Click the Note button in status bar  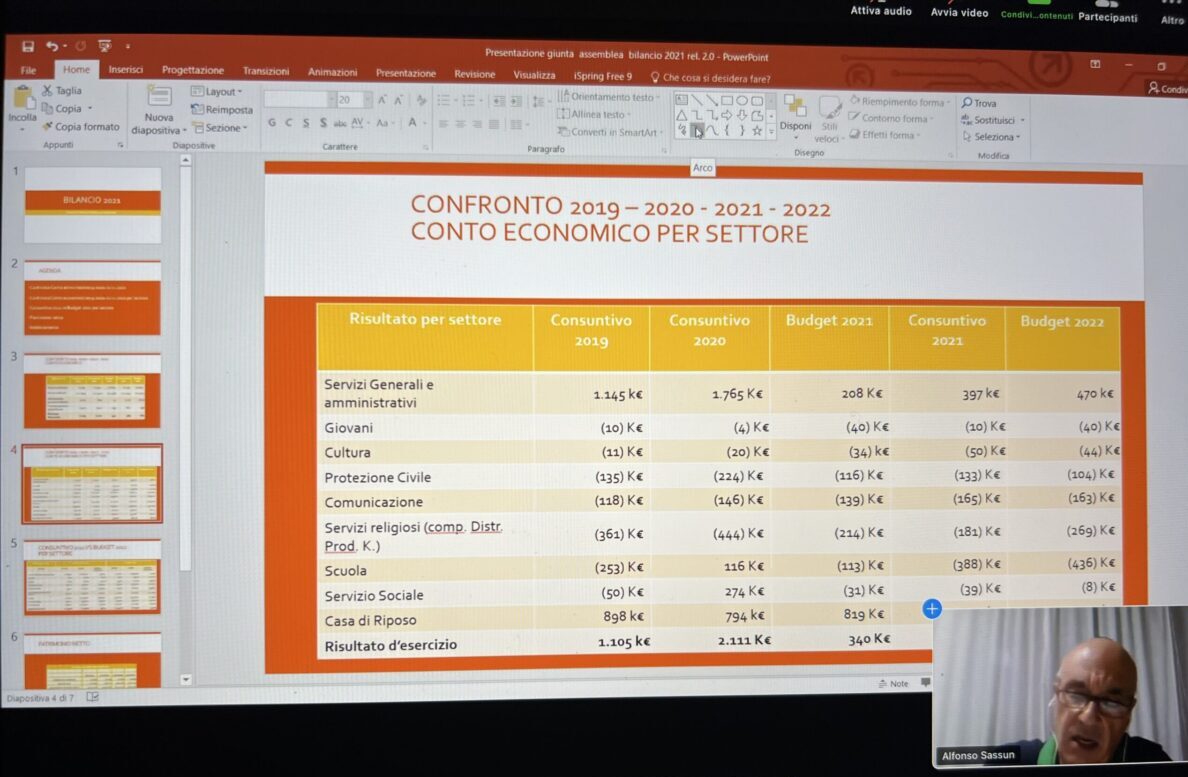(x=893, y=683)
